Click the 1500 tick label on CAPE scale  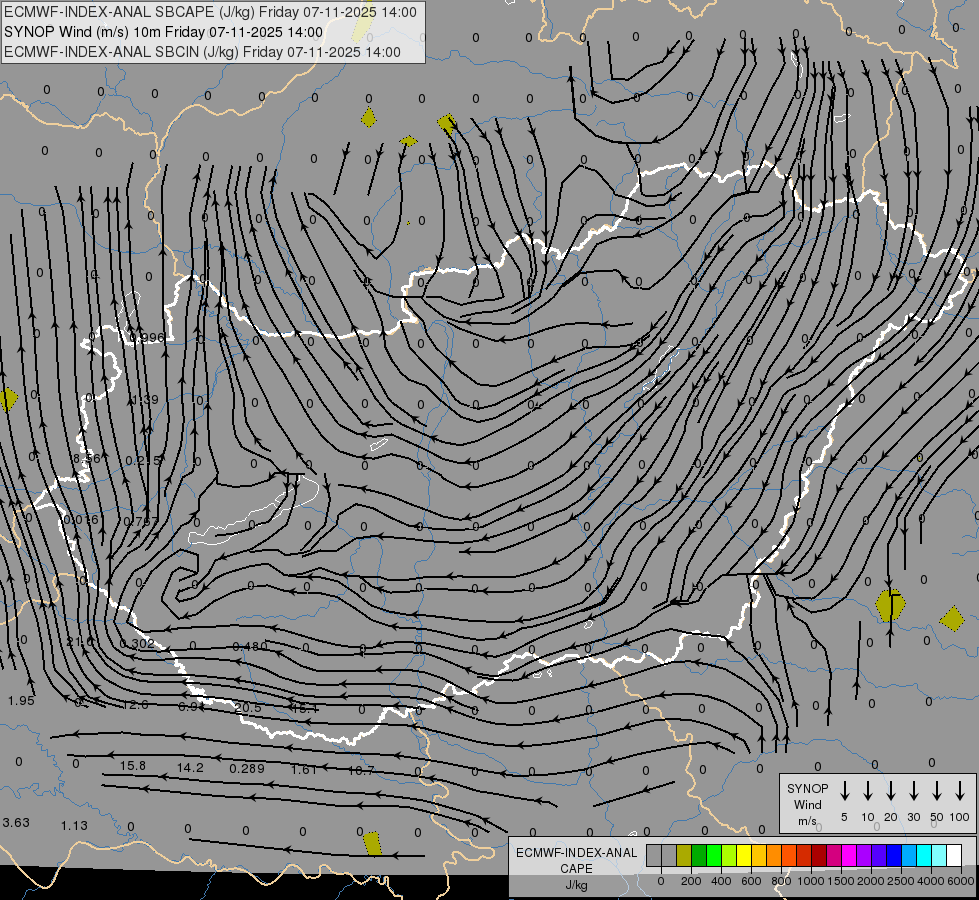840,881
